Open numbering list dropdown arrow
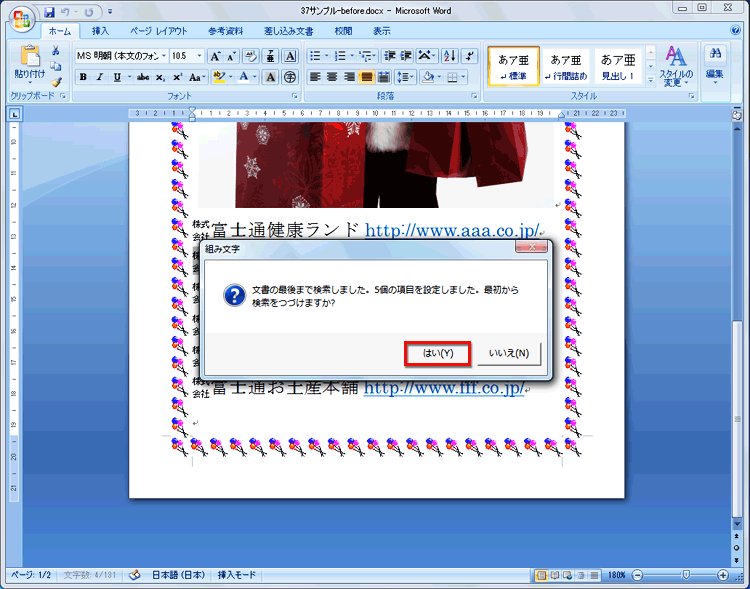The image size is (750, 589). point(352,56)
